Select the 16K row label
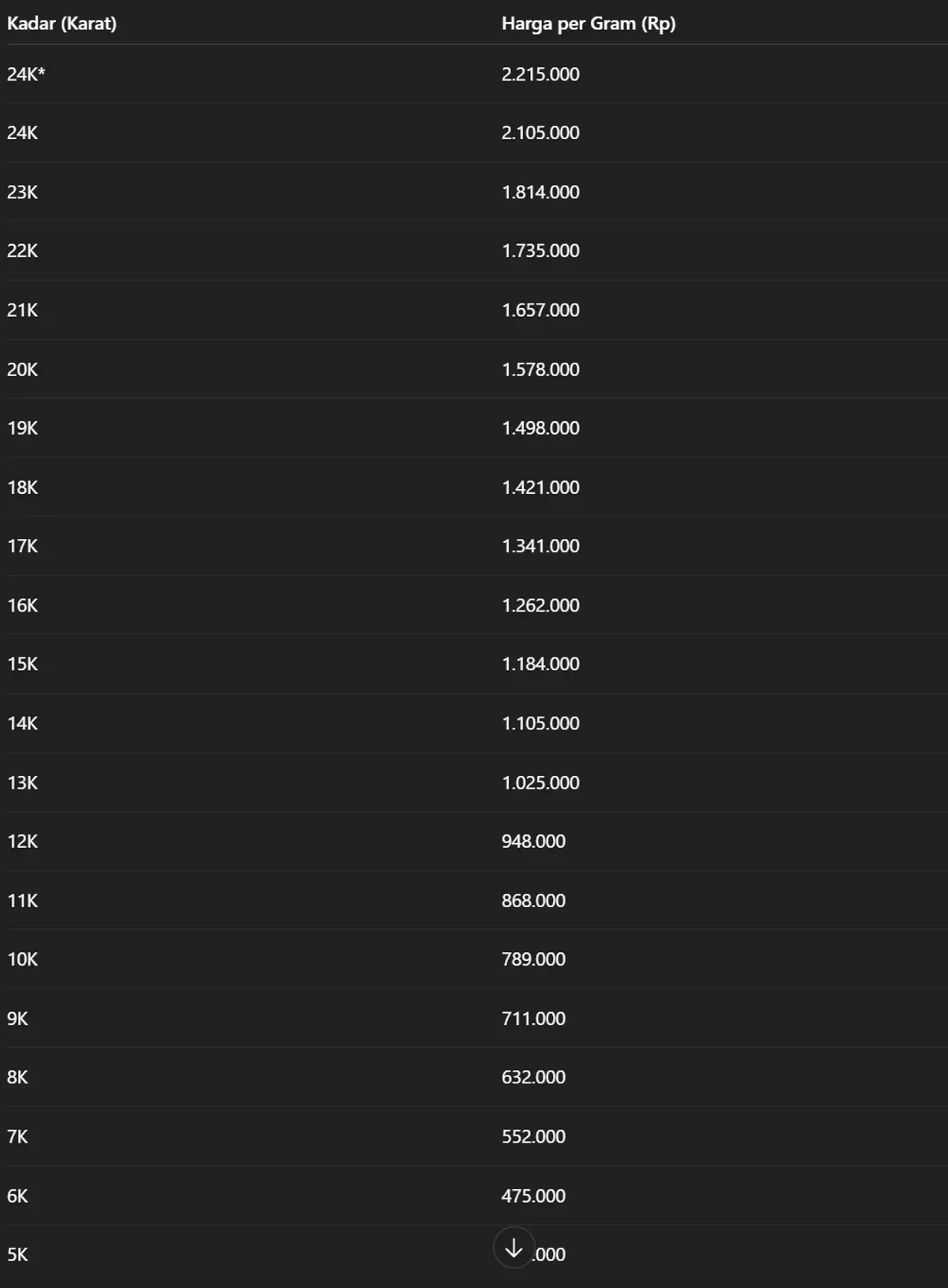948x1288 pixels. coord(22,605)
